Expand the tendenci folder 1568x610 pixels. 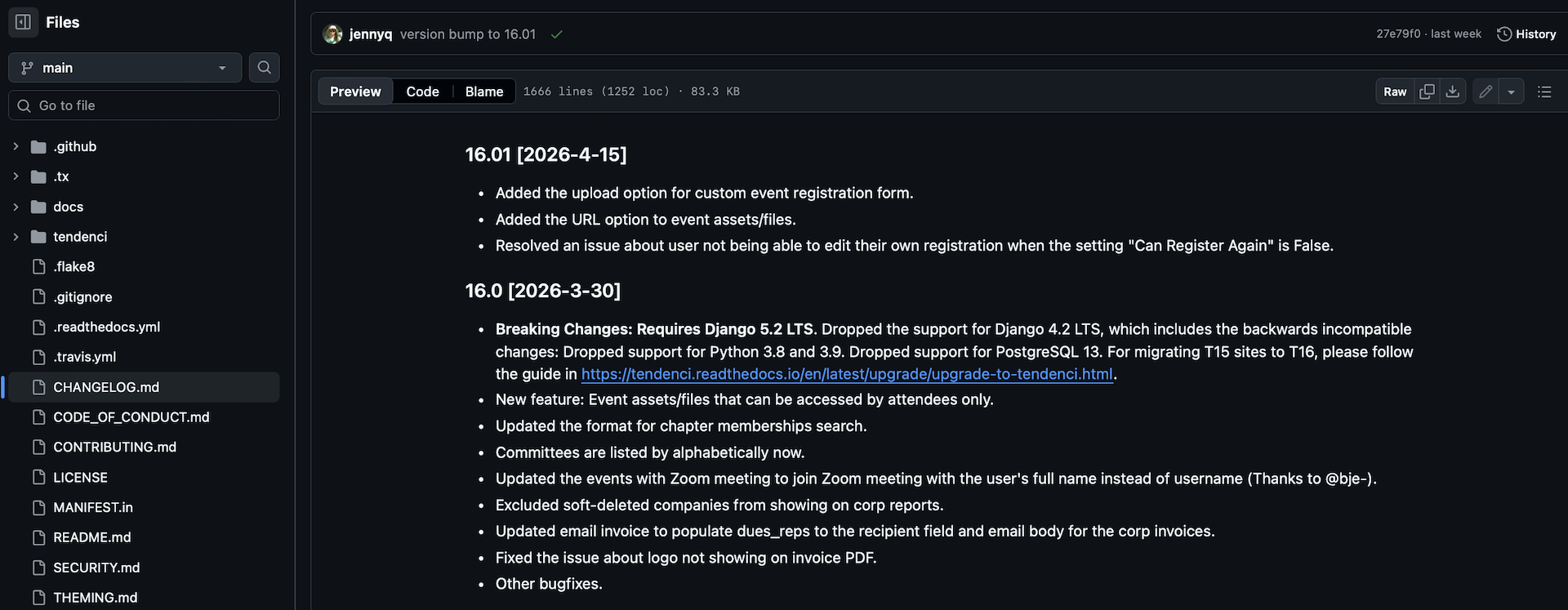click(16, 237)
